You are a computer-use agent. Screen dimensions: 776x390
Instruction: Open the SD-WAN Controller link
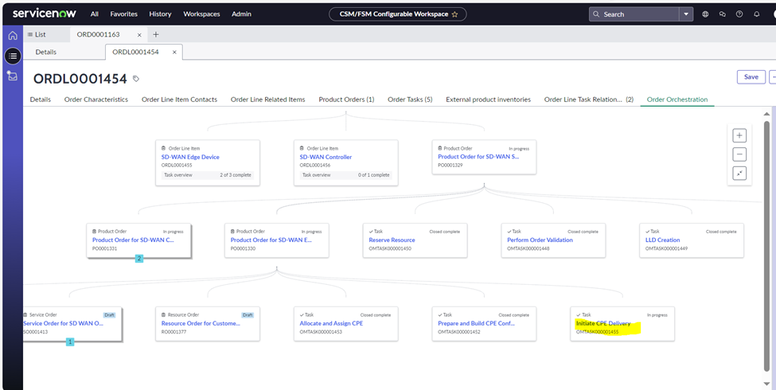coord(326,157)
